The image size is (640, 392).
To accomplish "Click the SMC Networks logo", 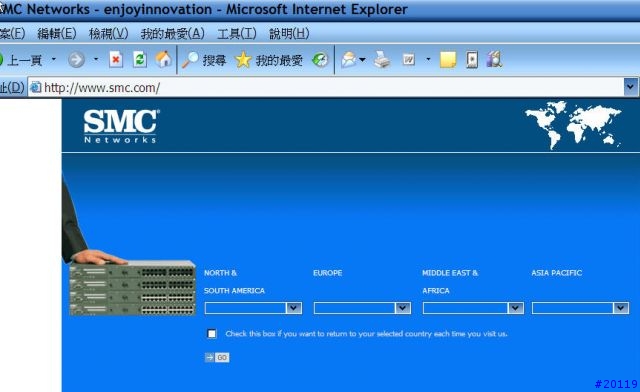I will [122, 126].
